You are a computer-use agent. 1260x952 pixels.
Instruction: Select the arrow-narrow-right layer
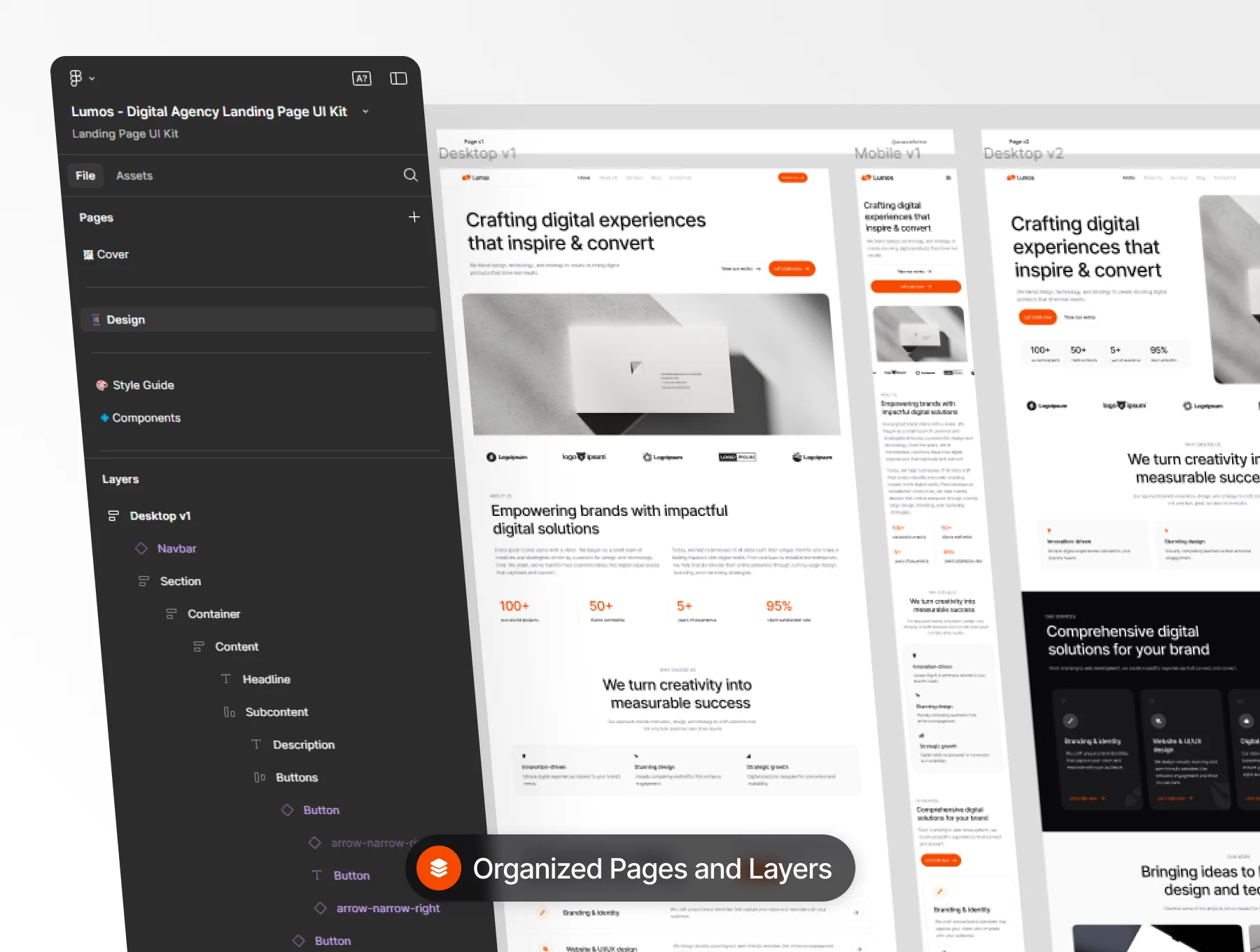click(x=388, y=909)
